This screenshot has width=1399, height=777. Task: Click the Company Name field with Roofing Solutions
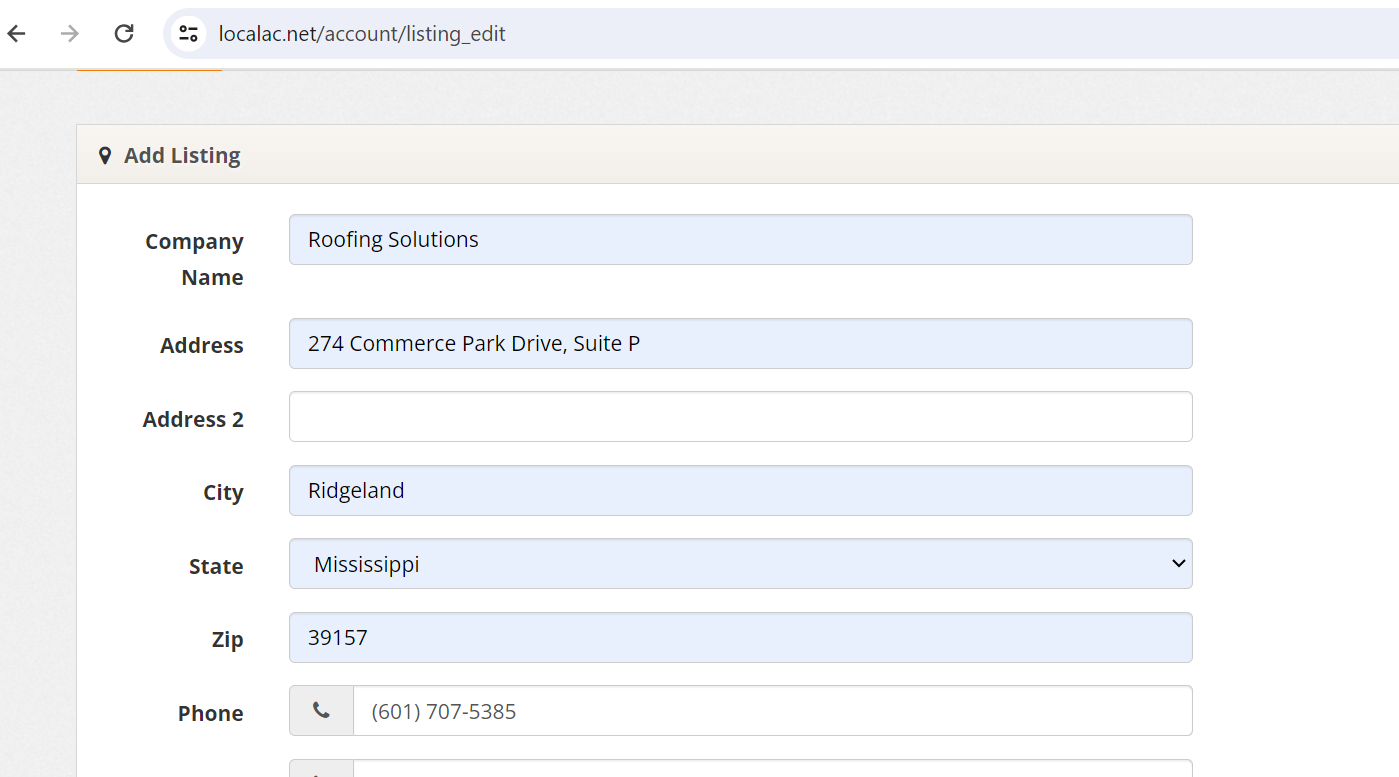point(740,240)
